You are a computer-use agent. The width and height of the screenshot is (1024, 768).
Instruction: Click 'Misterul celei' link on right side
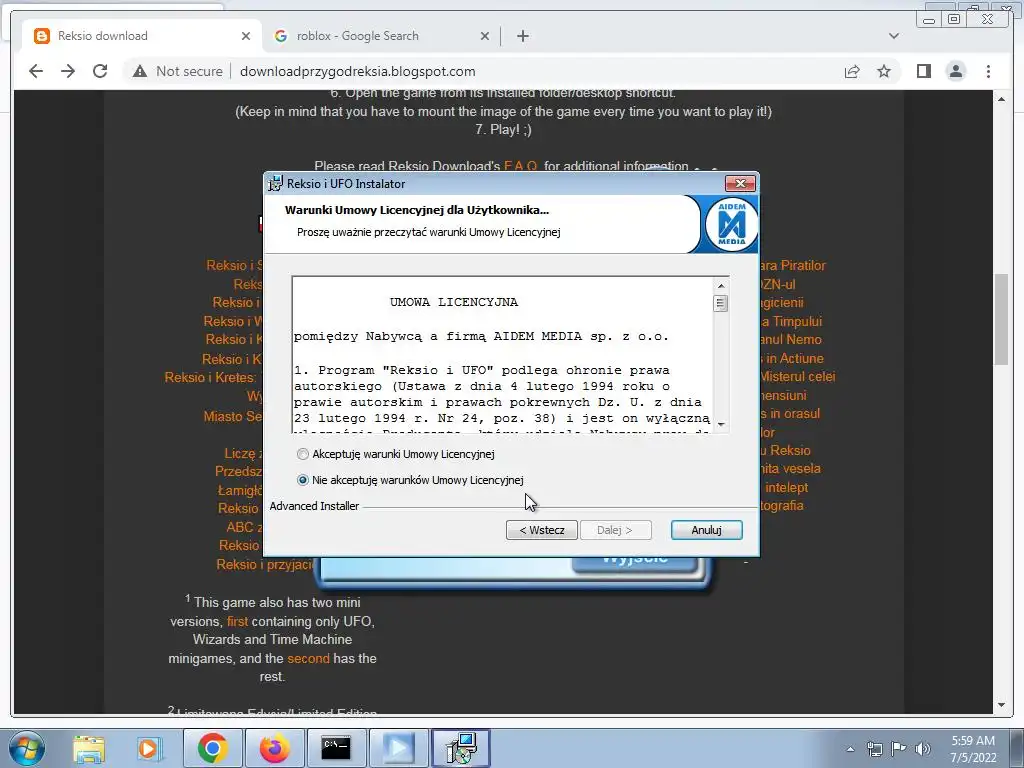797,377
